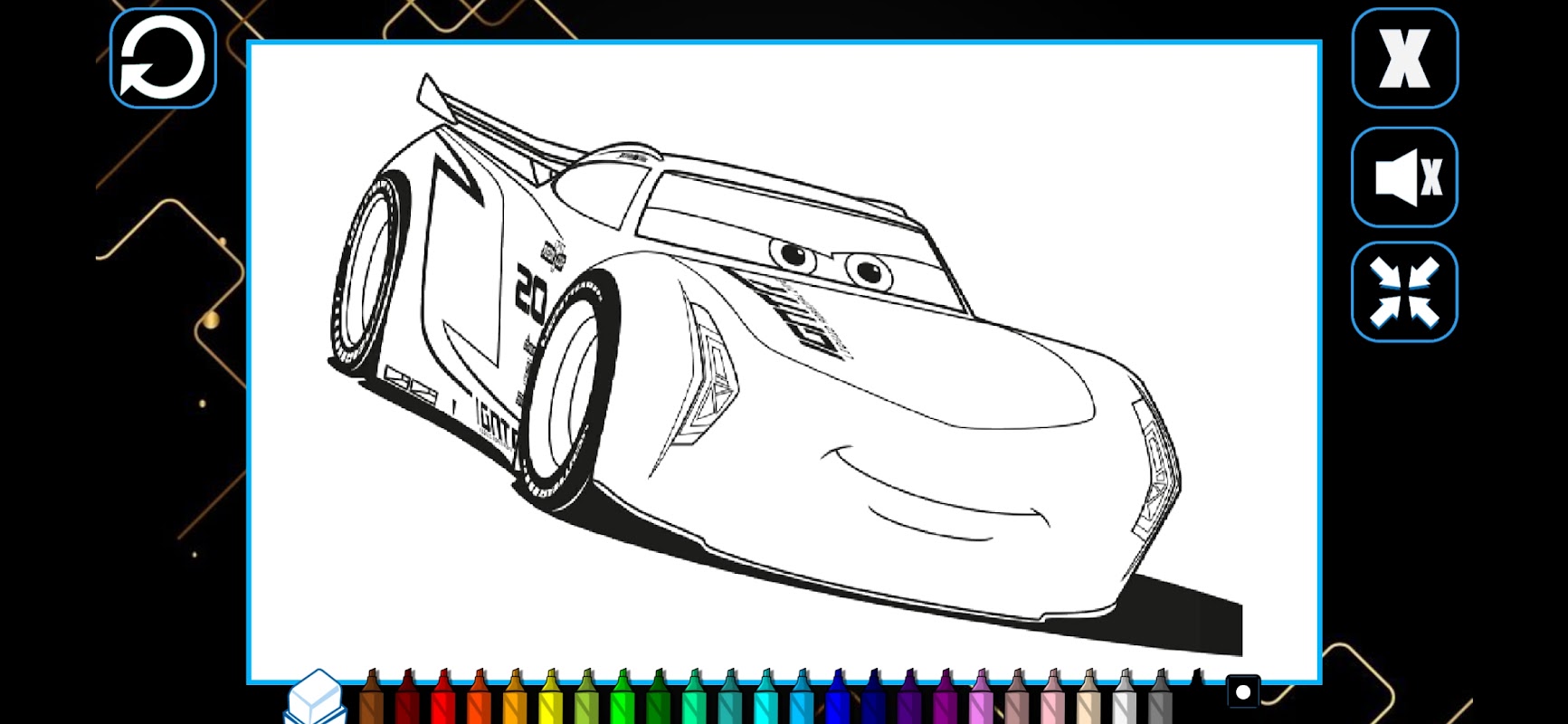
Task: Pick the white silver marker
Action: click(x=1125, y=697)
